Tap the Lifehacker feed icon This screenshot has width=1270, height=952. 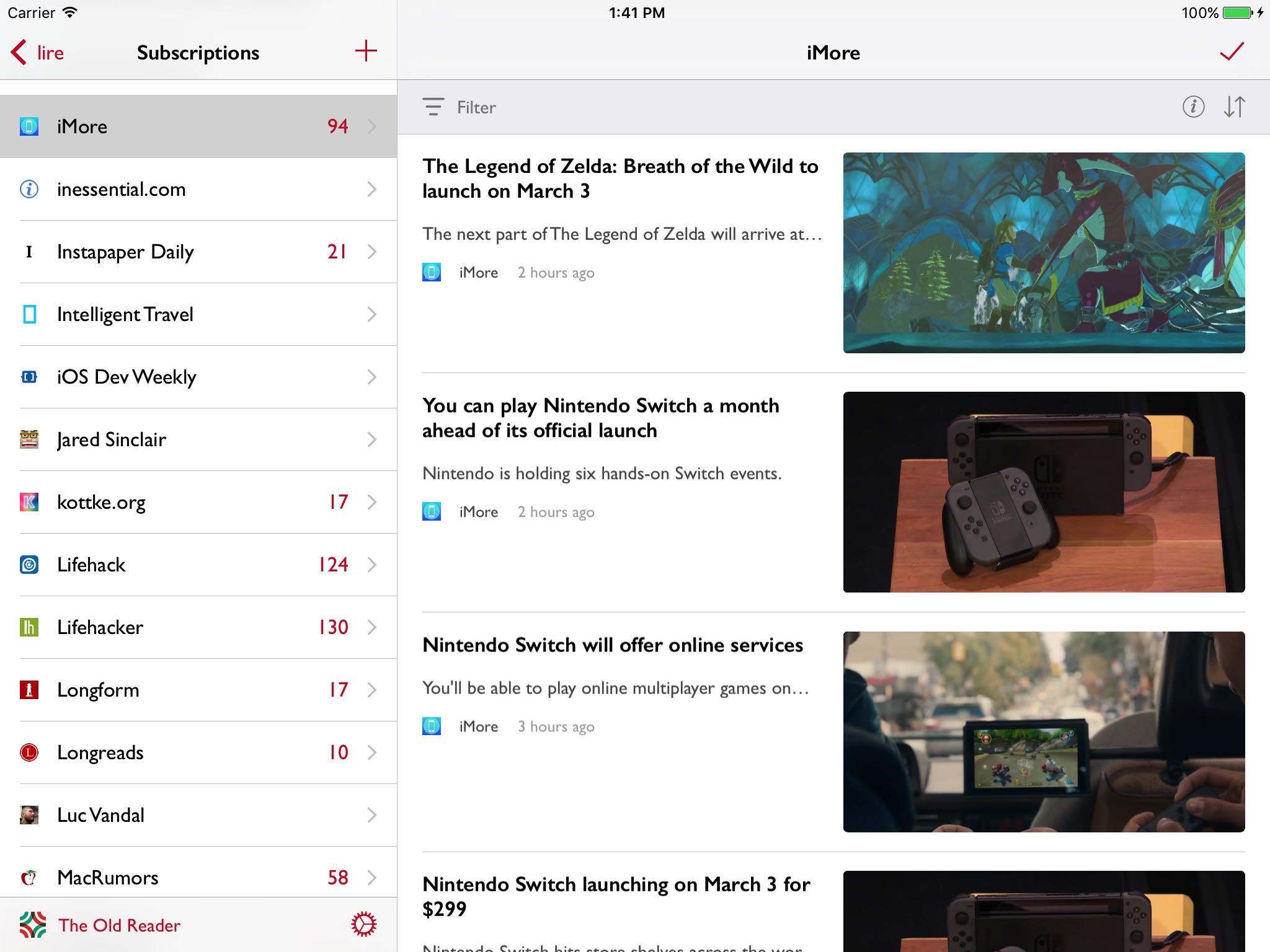(x=29, y=627)
